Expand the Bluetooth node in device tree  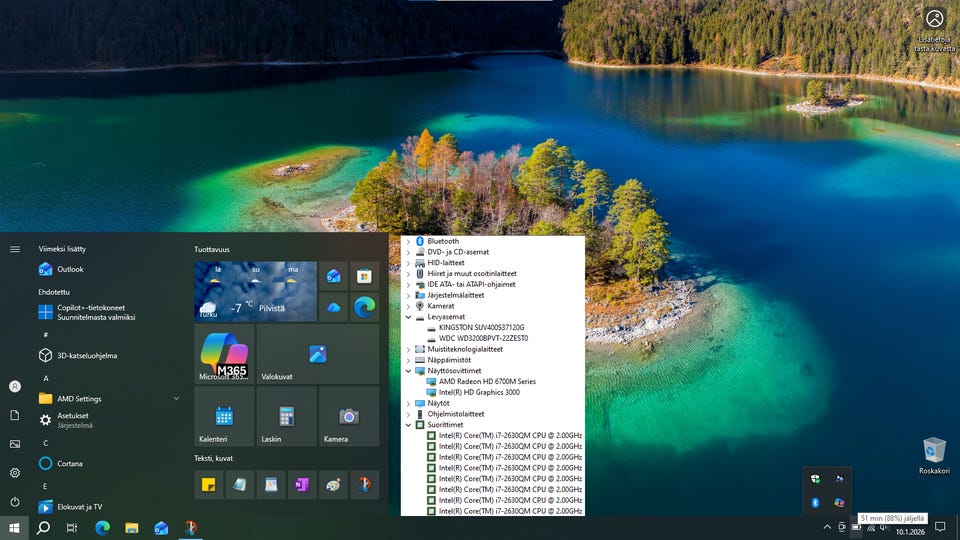(408, 241)
